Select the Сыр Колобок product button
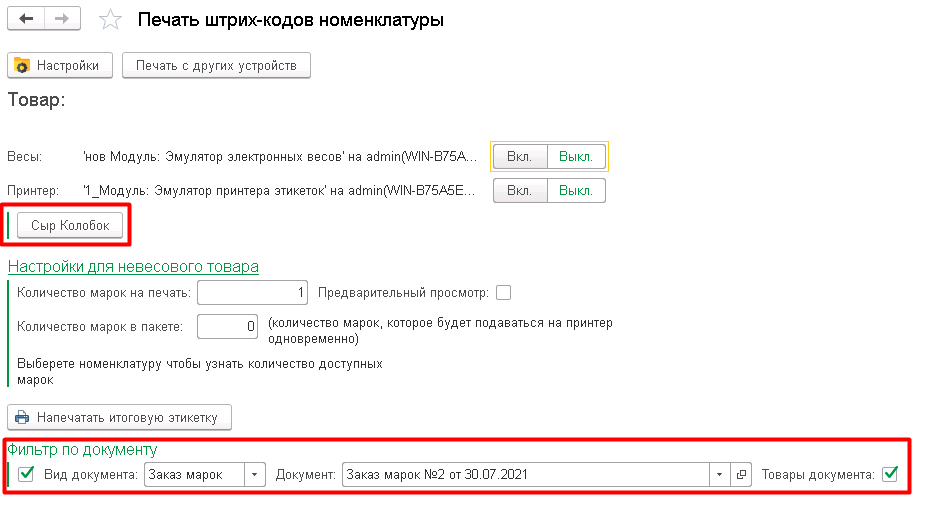 click(70, 225)
